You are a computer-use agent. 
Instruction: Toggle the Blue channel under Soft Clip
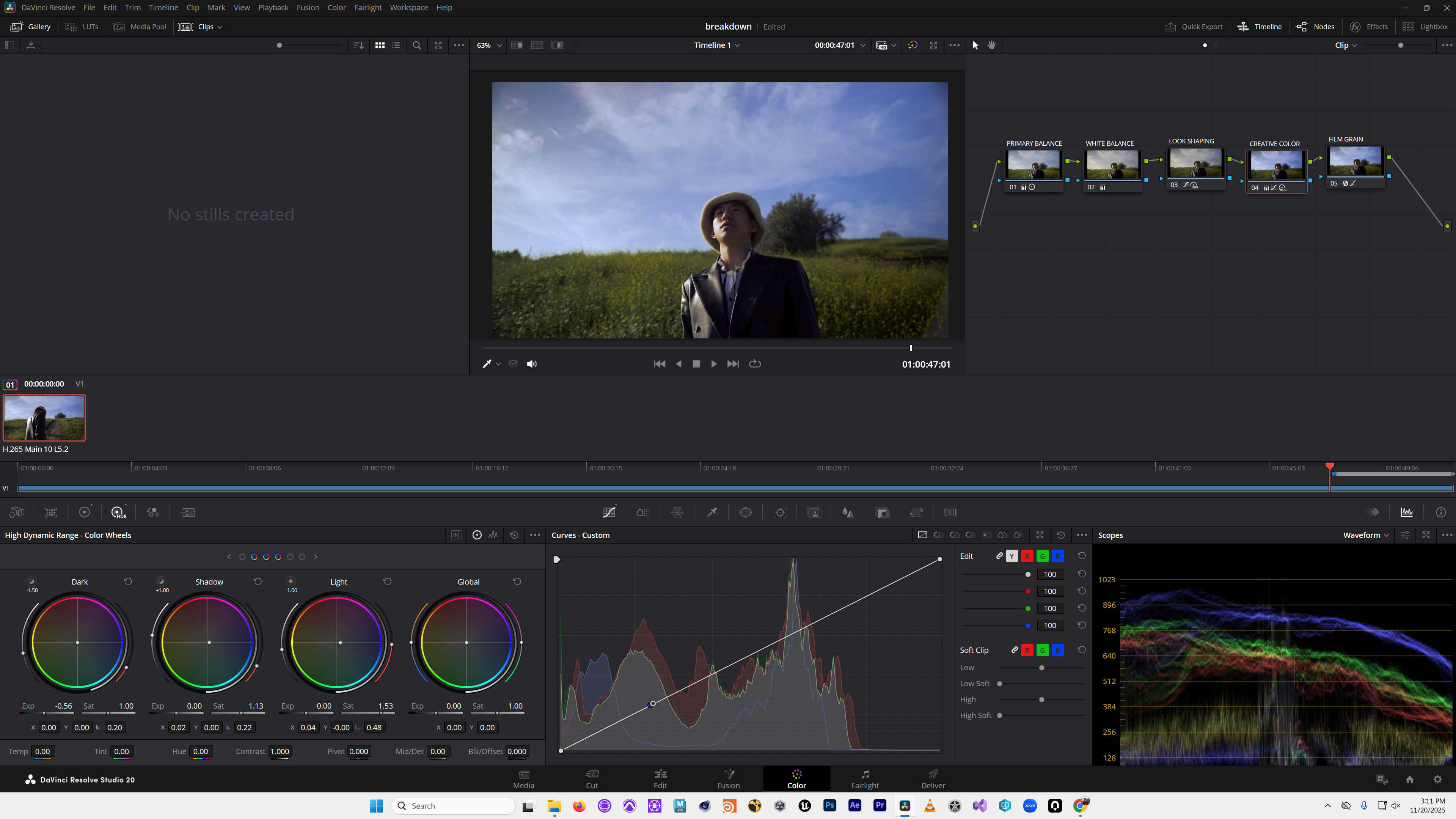point(1057,650)
